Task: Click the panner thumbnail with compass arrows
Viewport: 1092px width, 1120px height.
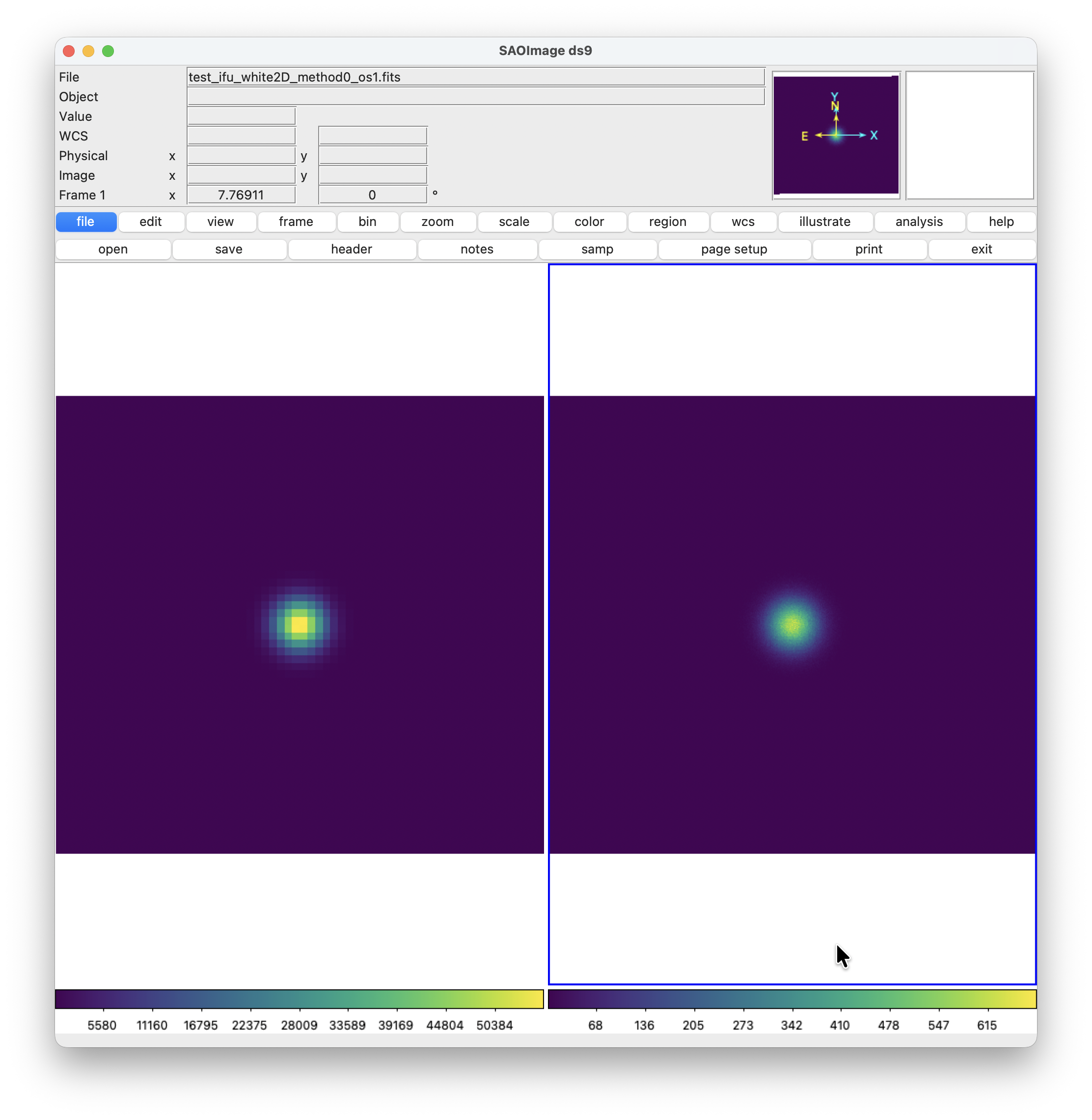Action: pyautogui.click(x=836, y=136)
